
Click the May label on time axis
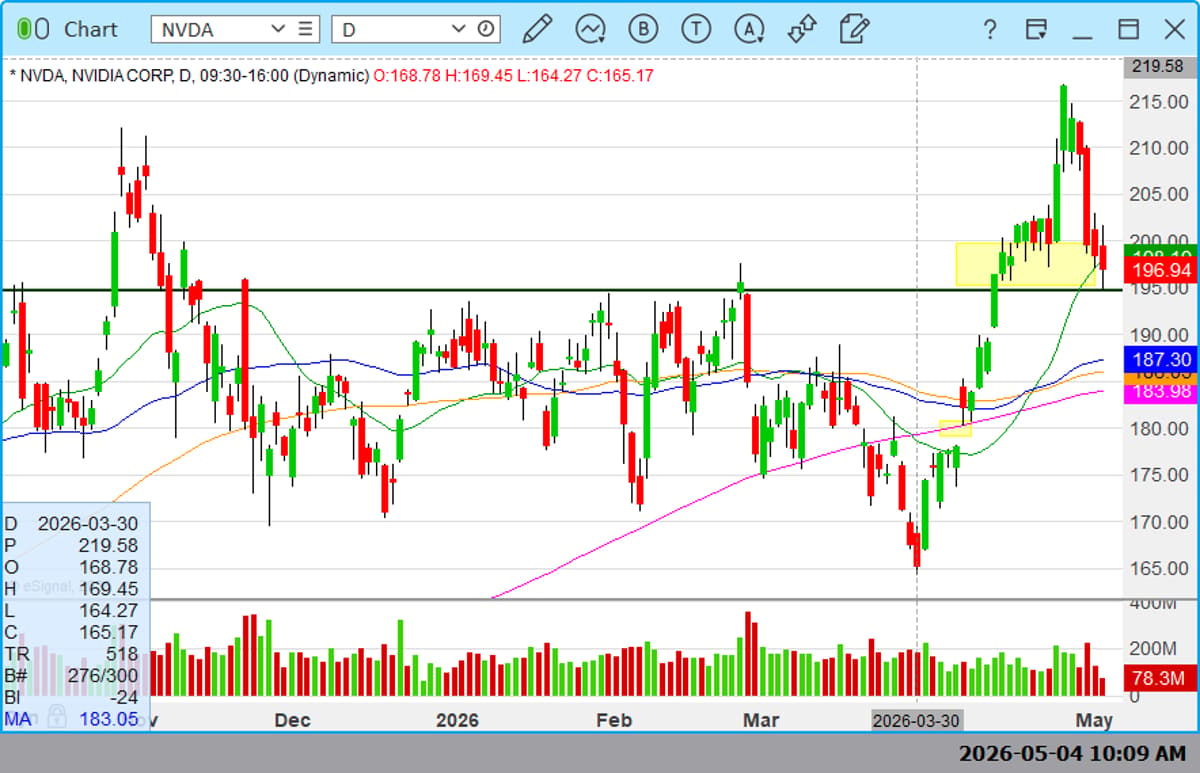1095,720
